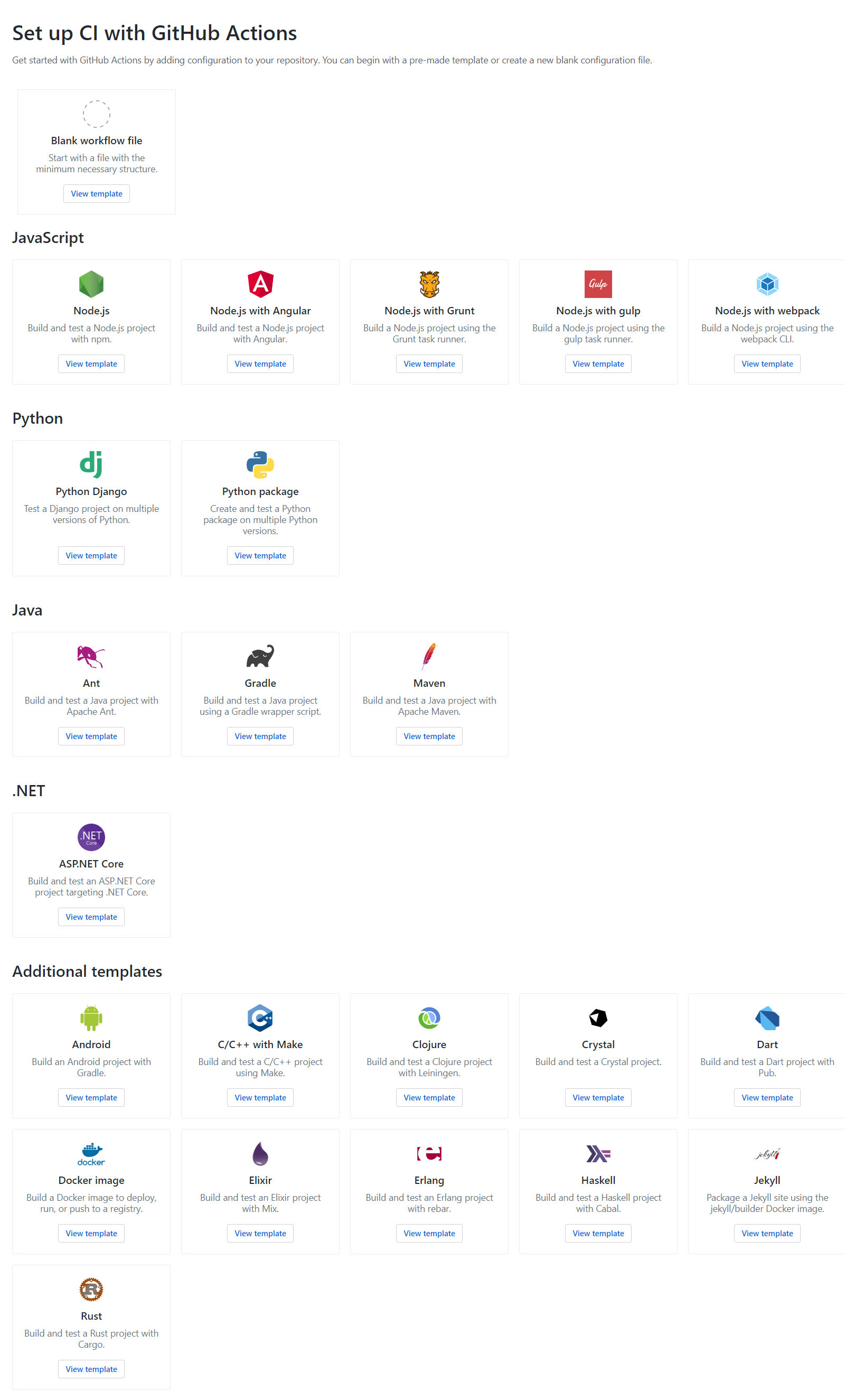The height and width of the screenshot is (1400, 845).
Task: View template for Maven
Action: click(429, 736)
